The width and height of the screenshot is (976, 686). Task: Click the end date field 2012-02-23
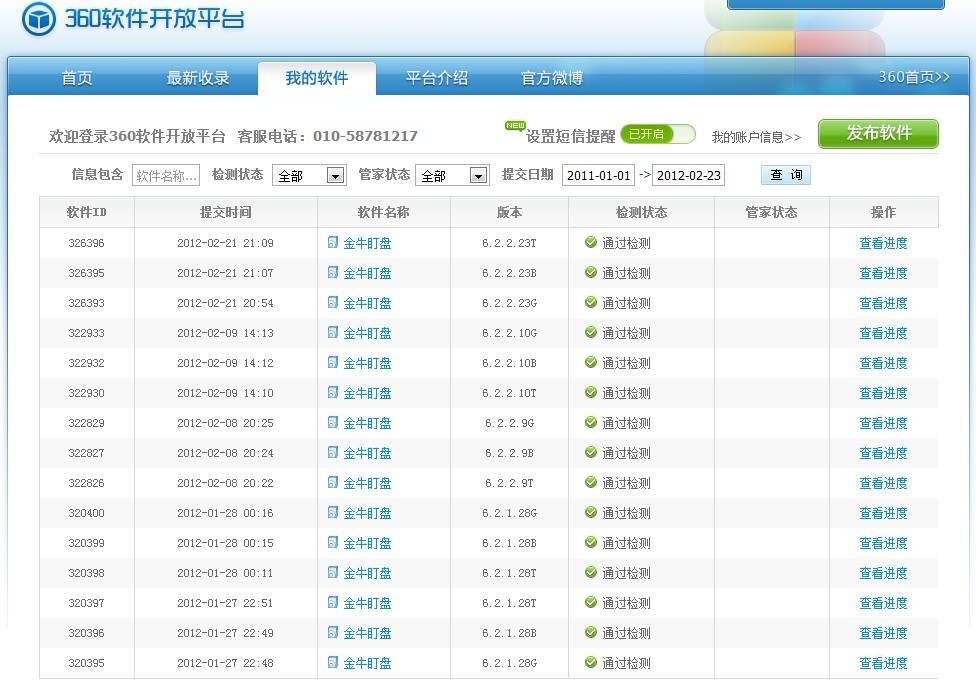pyautogui.click(x=688, y=176)
